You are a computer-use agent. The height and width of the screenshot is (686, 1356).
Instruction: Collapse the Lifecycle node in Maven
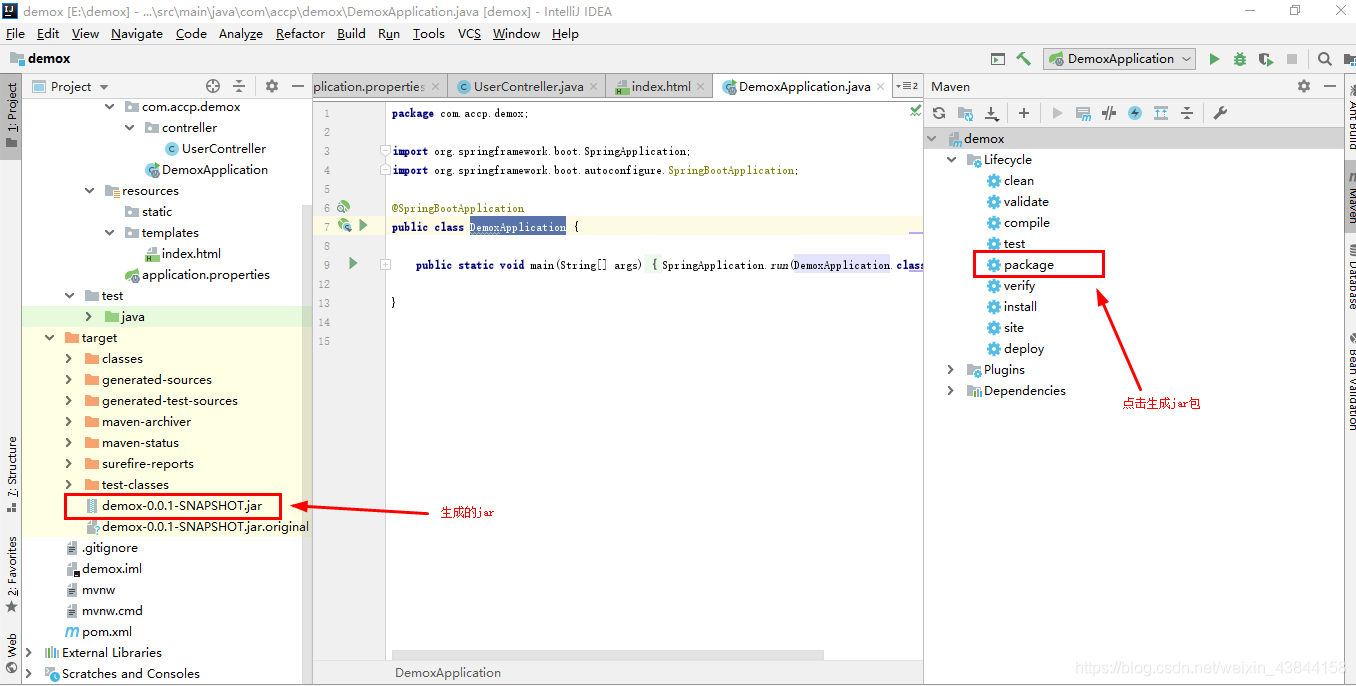coord(951,160)
